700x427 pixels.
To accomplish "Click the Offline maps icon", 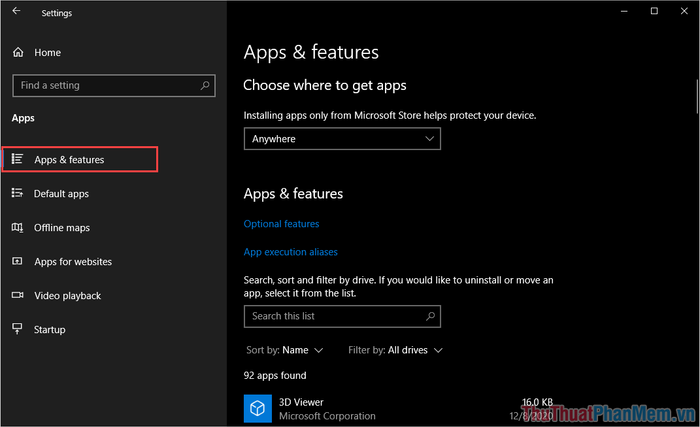I will [17, 227].
